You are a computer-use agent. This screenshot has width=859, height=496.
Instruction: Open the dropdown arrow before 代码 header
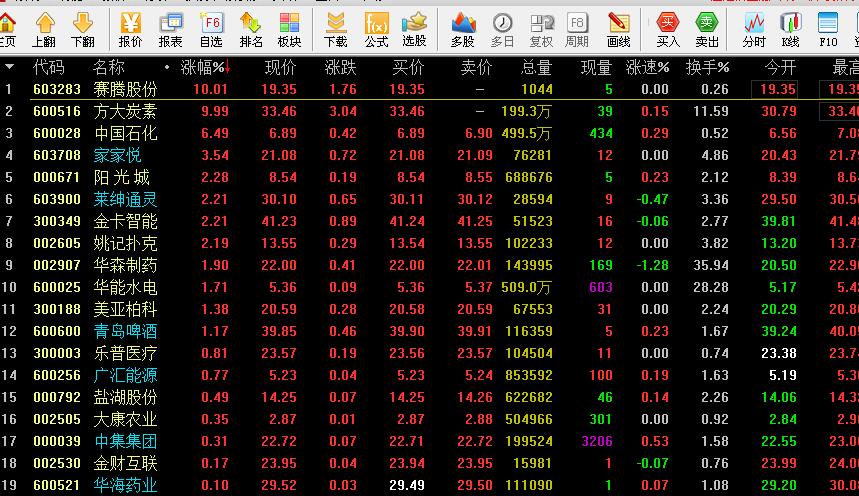9,67
